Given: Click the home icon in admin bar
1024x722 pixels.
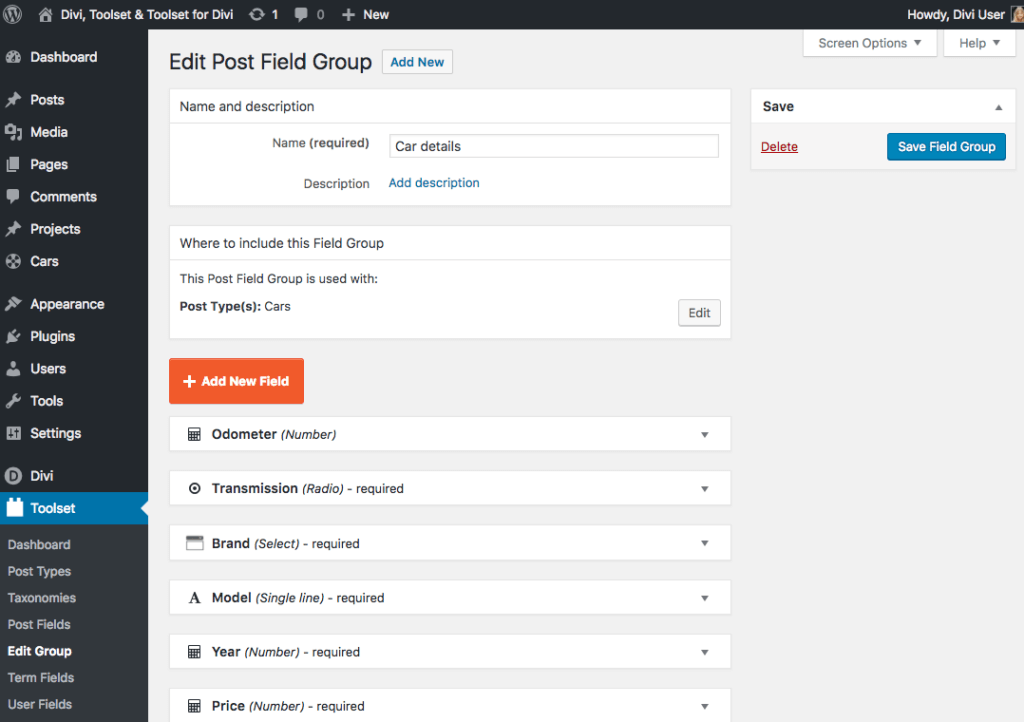Looking at the screenshot, I should click(x=45, y=14).
